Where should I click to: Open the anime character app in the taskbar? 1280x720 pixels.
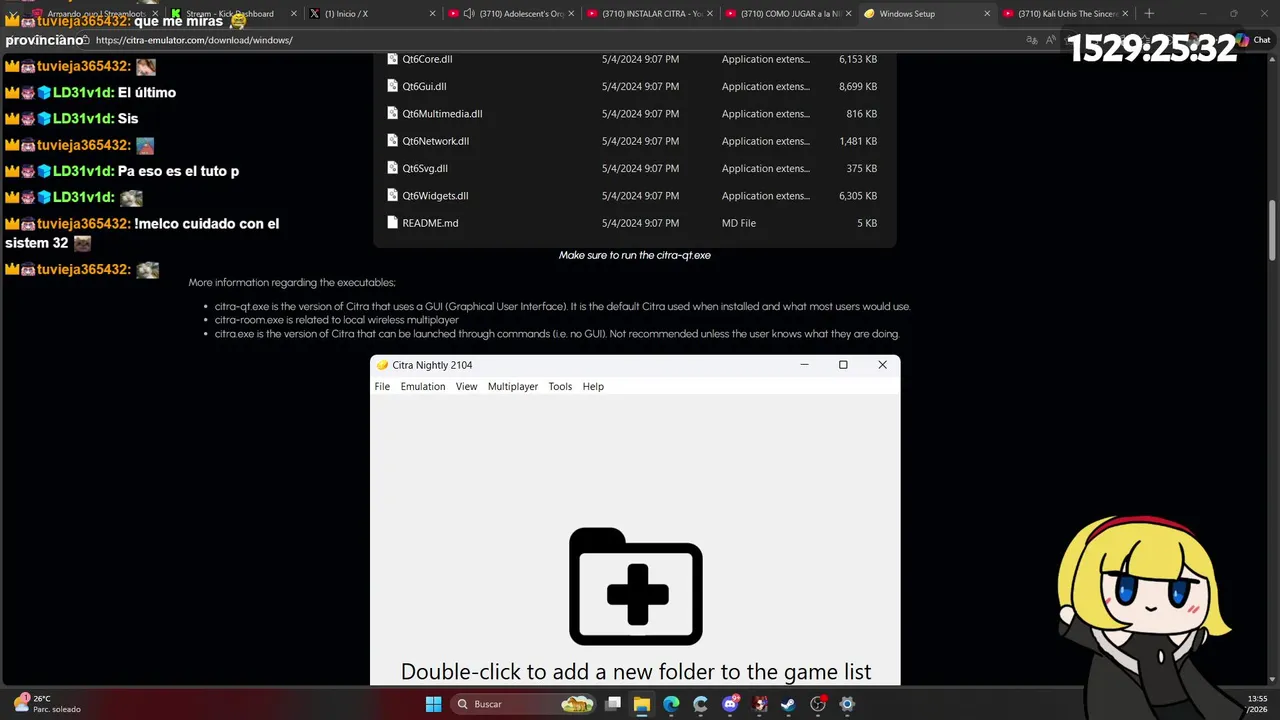coord(760,704)
